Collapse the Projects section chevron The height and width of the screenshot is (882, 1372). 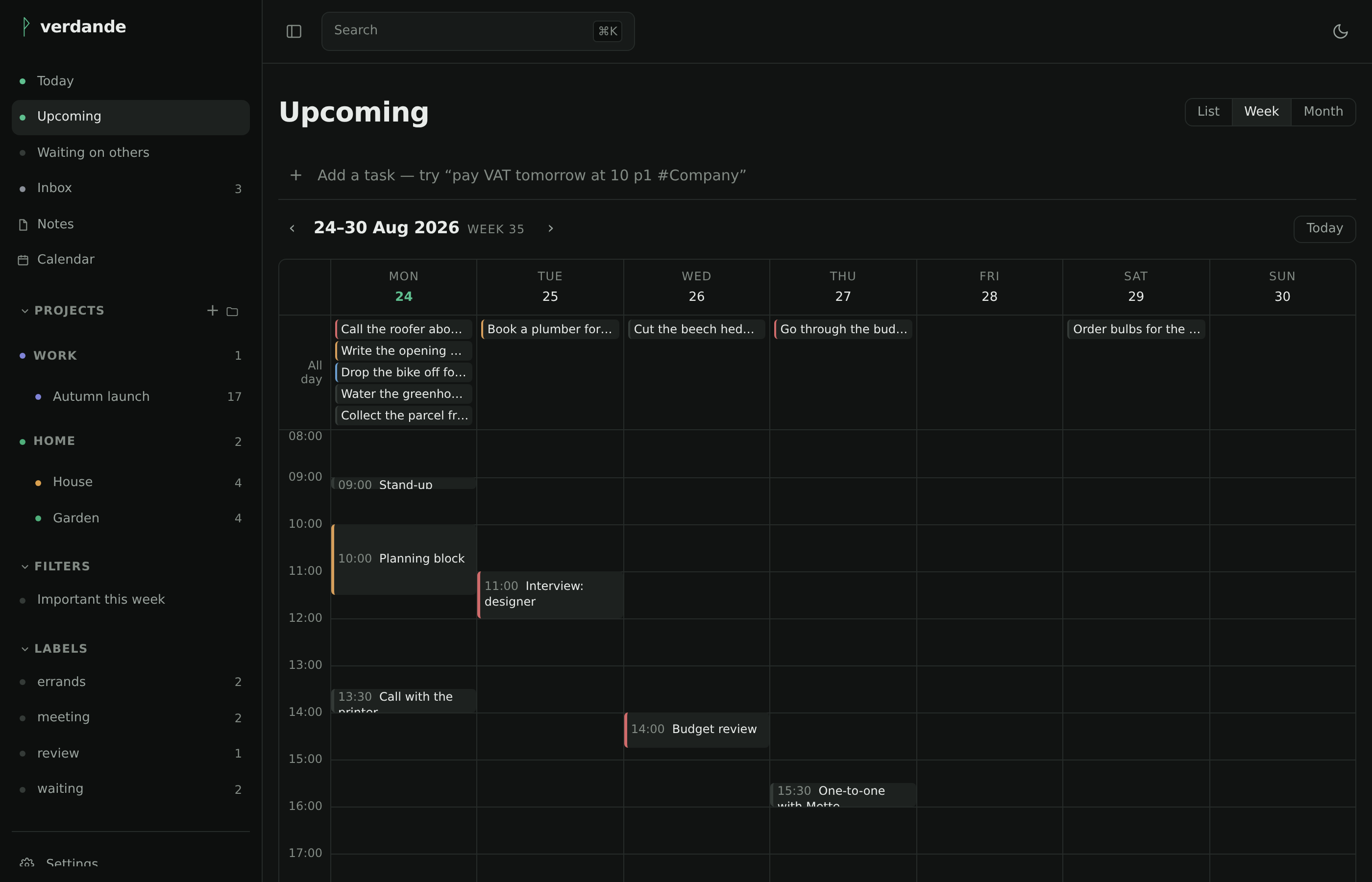tap(24, 311)
